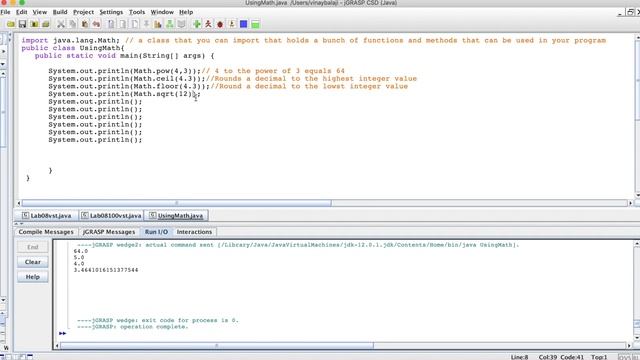This screenshot has height=360, width=640.
Task: Click the double-arrow prompt in Run I/O
Action: point(62,333)
